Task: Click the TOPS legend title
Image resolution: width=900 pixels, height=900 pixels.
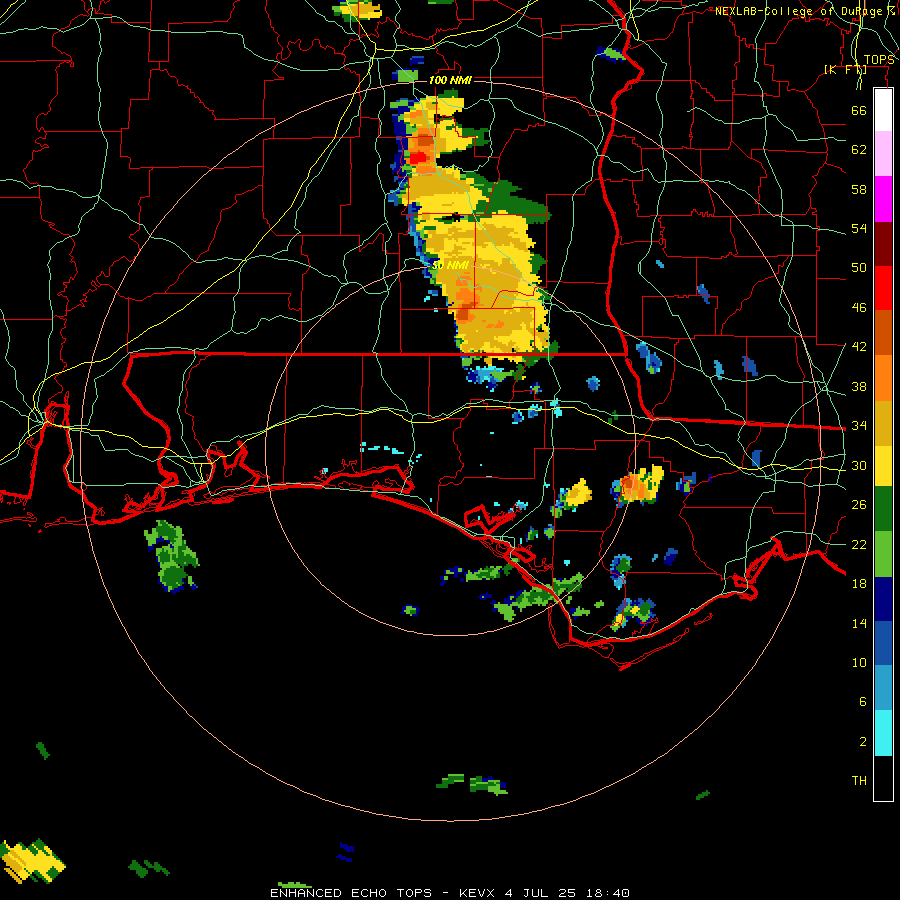Action: (x=879, y=60)
